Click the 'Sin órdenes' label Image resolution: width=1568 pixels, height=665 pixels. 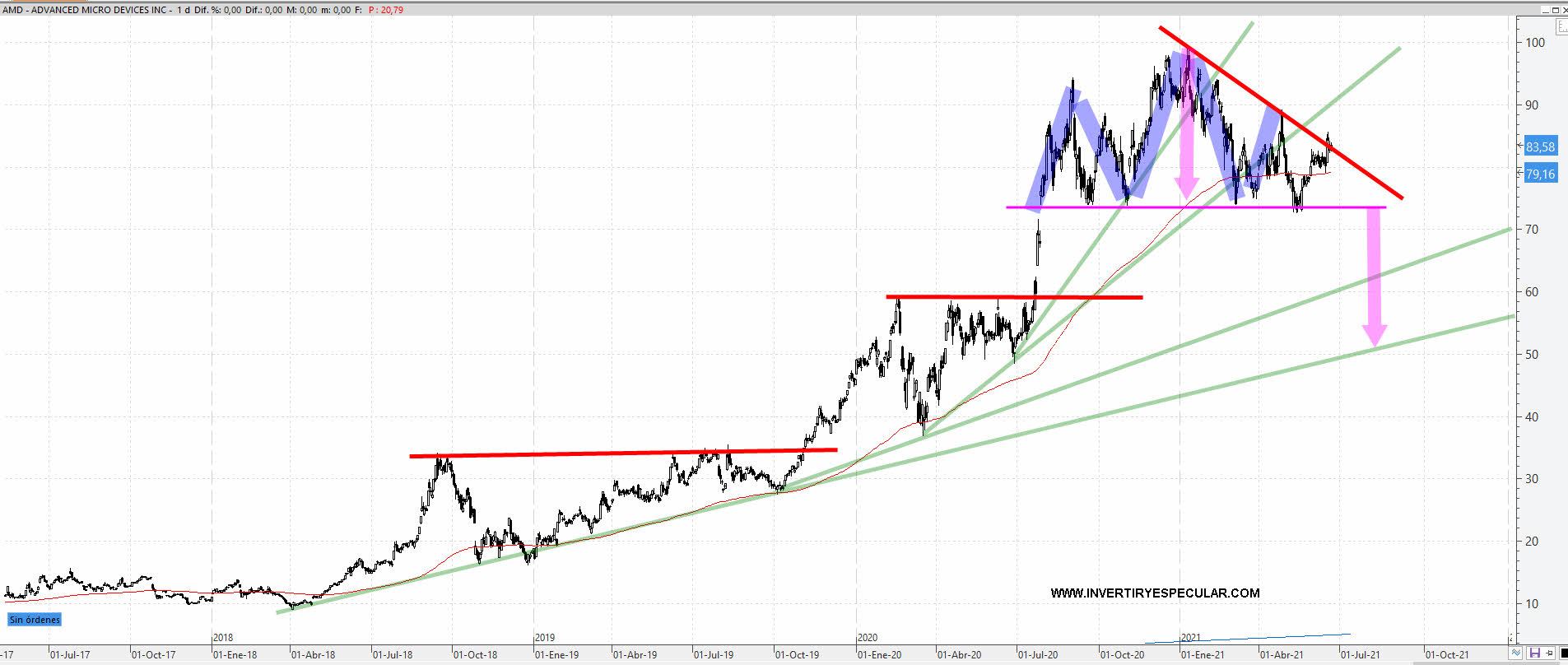click(35, 620)
